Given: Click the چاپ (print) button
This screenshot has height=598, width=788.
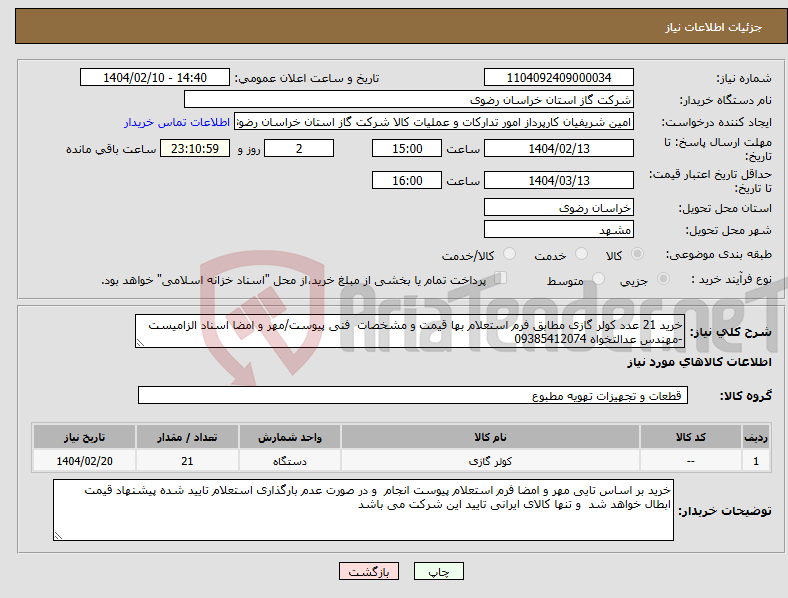Looking at the screenshot, I should (438, 571).
